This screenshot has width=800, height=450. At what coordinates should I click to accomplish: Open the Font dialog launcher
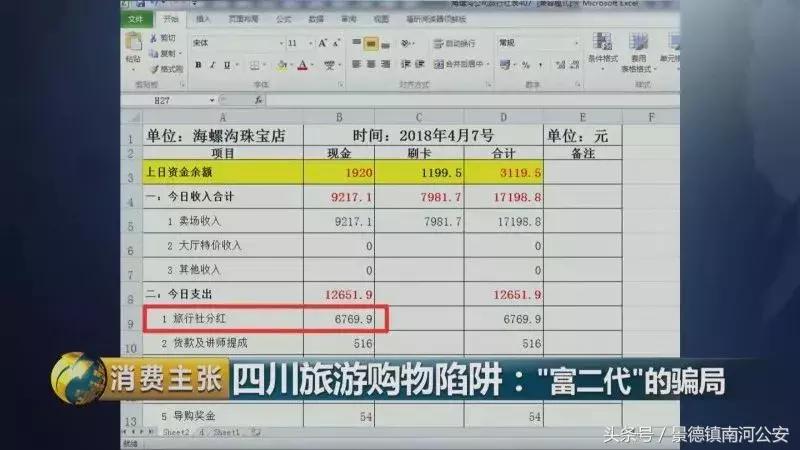pos(340,85)
